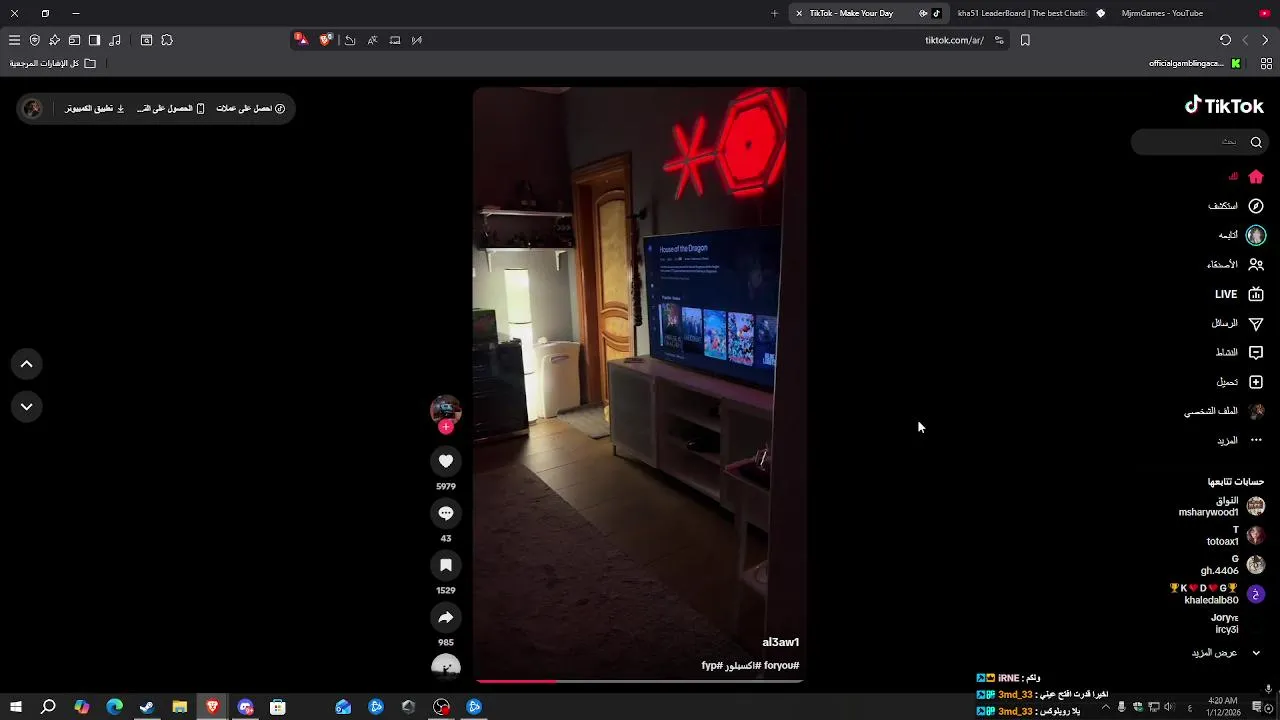Click Get Coins button

[251, 108]
